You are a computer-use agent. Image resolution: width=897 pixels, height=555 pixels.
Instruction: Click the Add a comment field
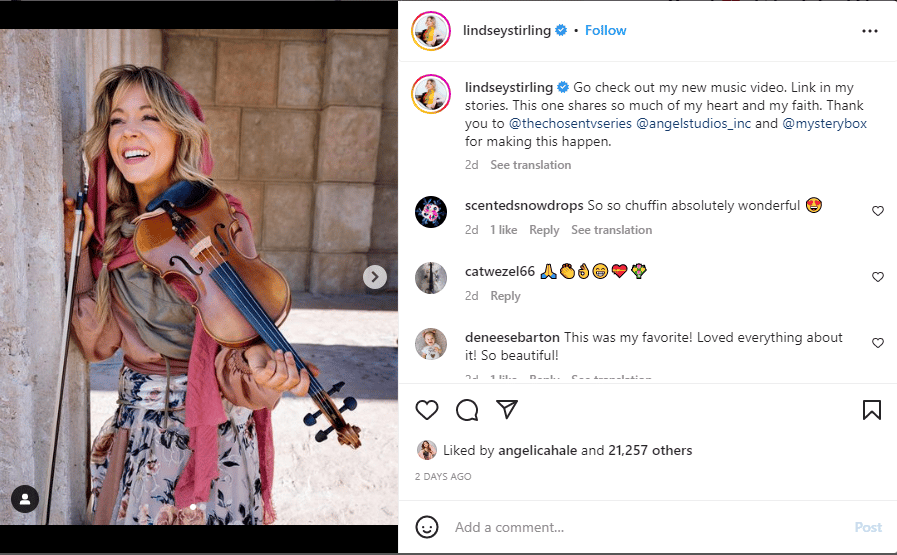point(640,527)
